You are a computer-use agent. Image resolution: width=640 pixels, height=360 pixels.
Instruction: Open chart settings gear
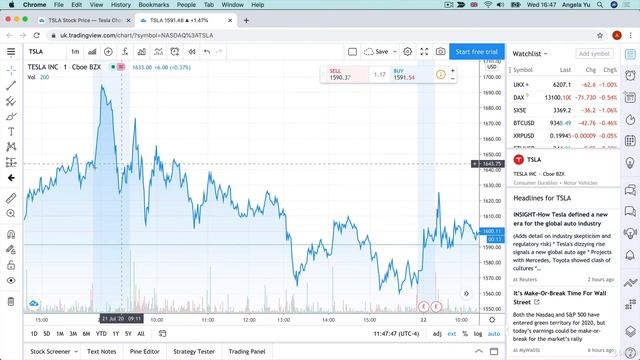[x=407, y=52]
